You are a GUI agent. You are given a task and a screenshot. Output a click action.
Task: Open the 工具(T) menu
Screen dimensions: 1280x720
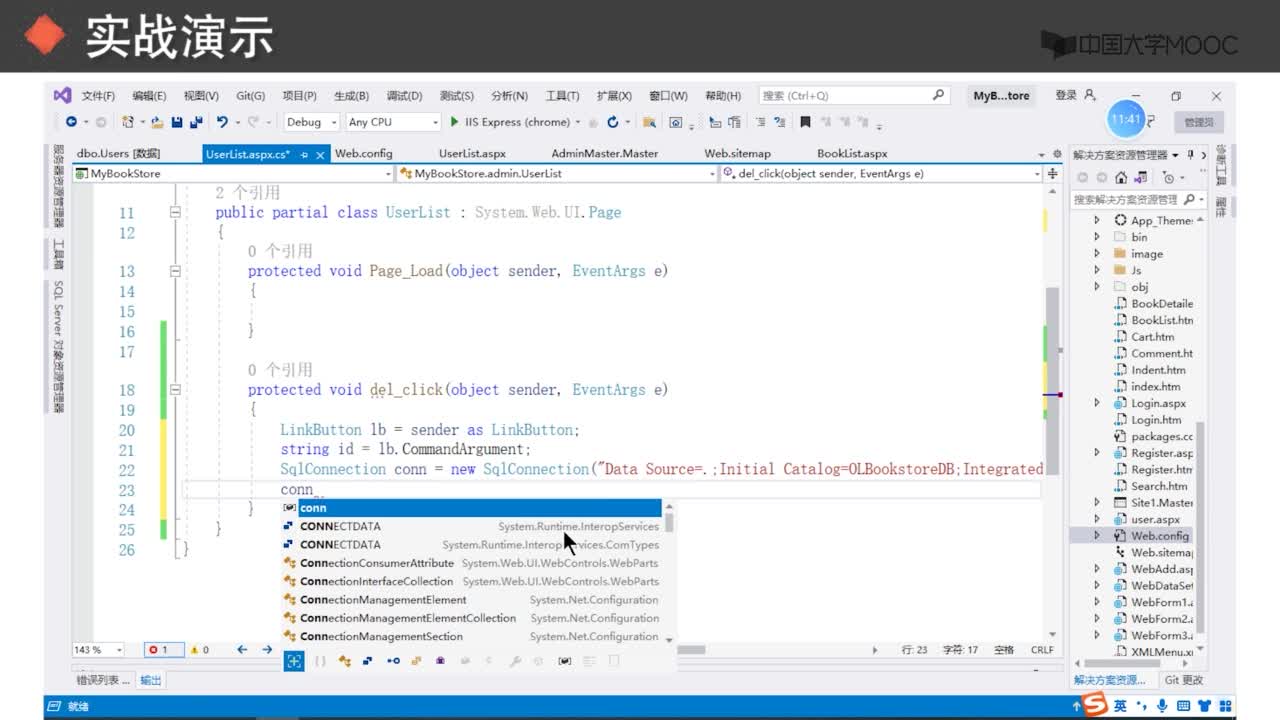(562, 96)
